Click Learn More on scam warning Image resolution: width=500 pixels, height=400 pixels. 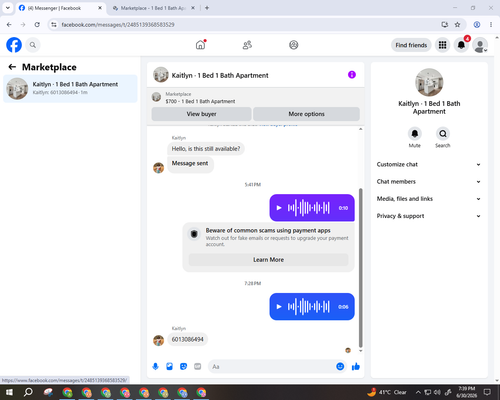tap(268, 260)
